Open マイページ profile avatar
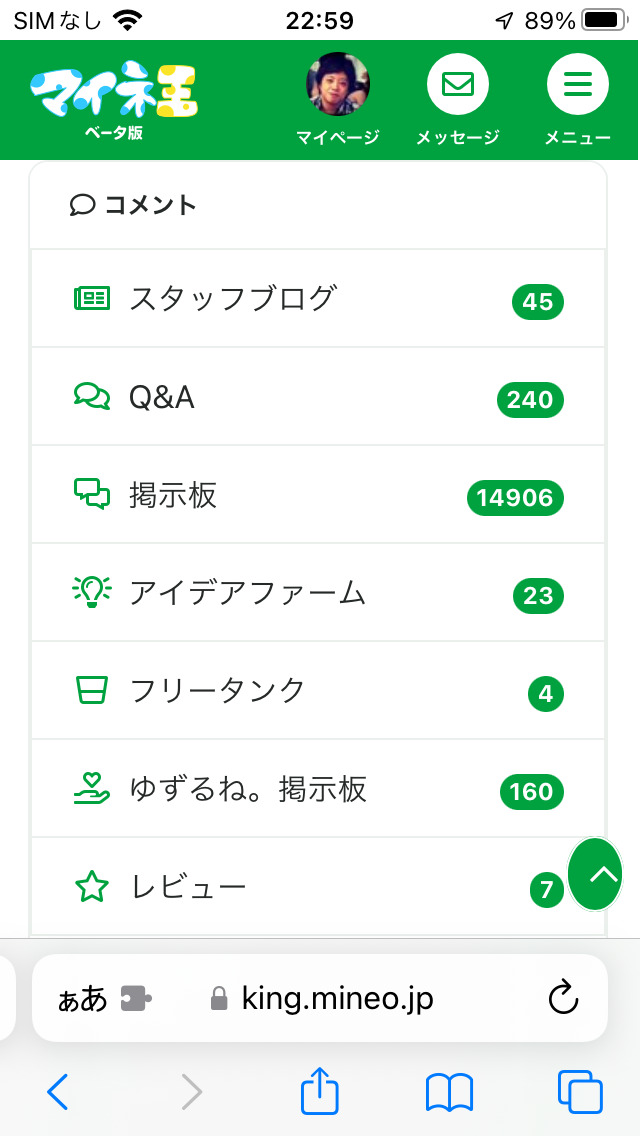Screen dimensions: 640x1136 click(337, 85)
